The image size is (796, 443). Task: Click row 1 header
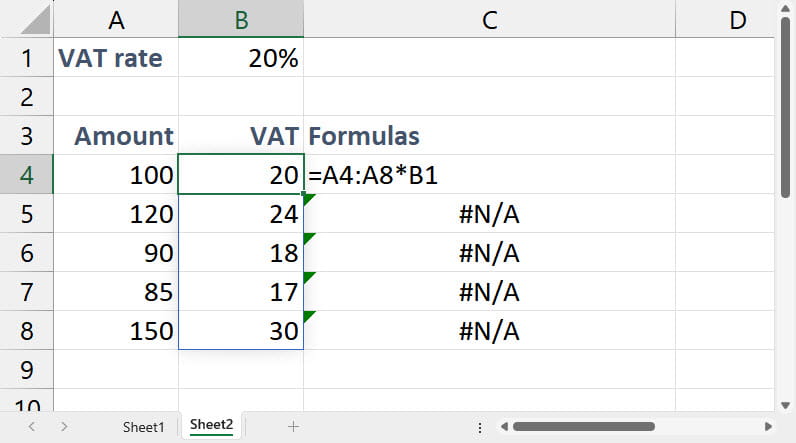point(27,59)
